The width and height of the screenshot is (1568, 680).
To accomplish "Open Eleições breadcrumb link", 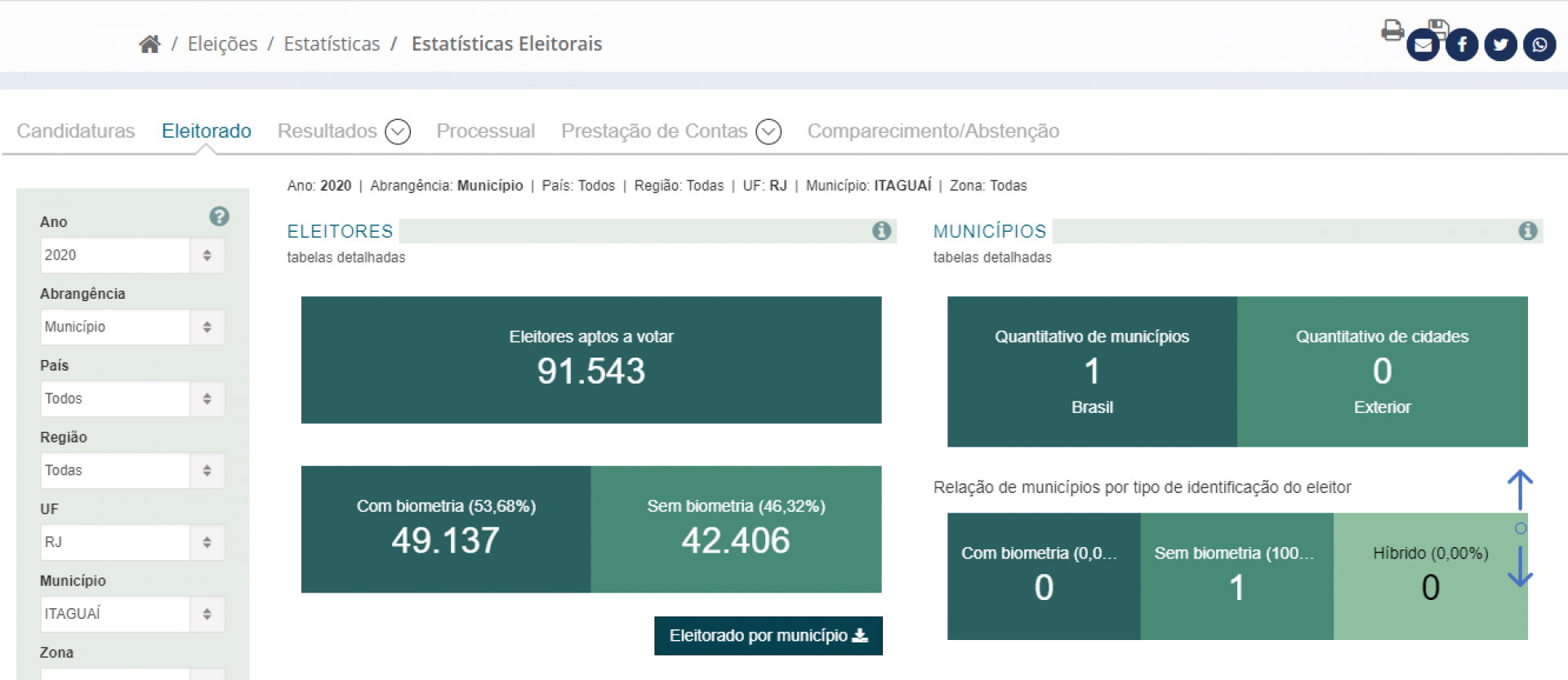I will pos(222,44).
